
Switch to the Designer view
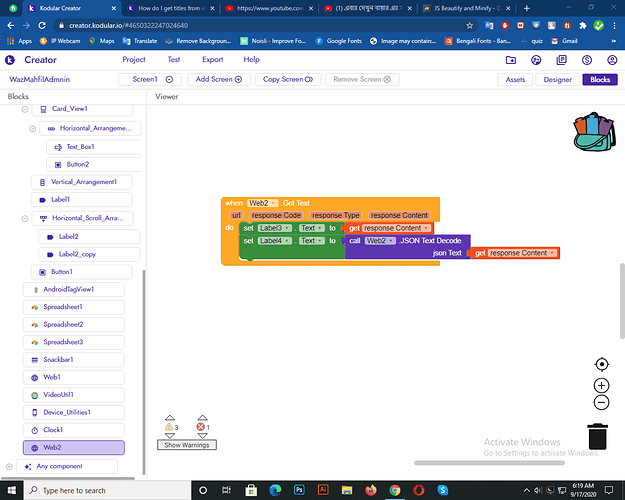coord(557,79)
